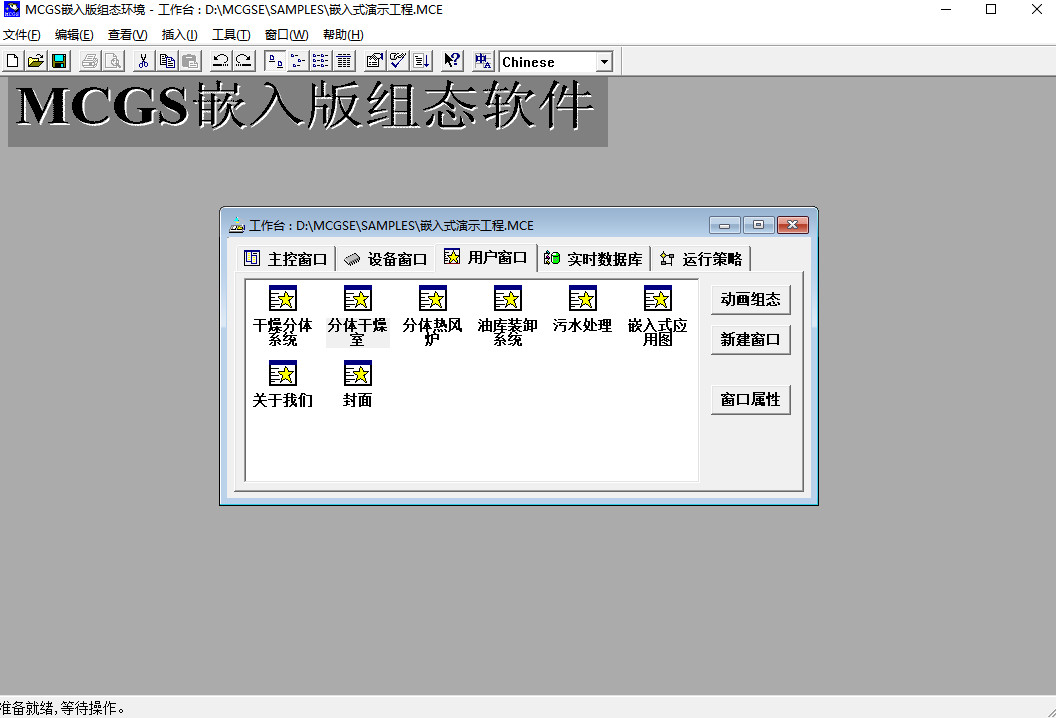
Task: Restore the 工作台 child window size
Action: click(x=758, y=225)
